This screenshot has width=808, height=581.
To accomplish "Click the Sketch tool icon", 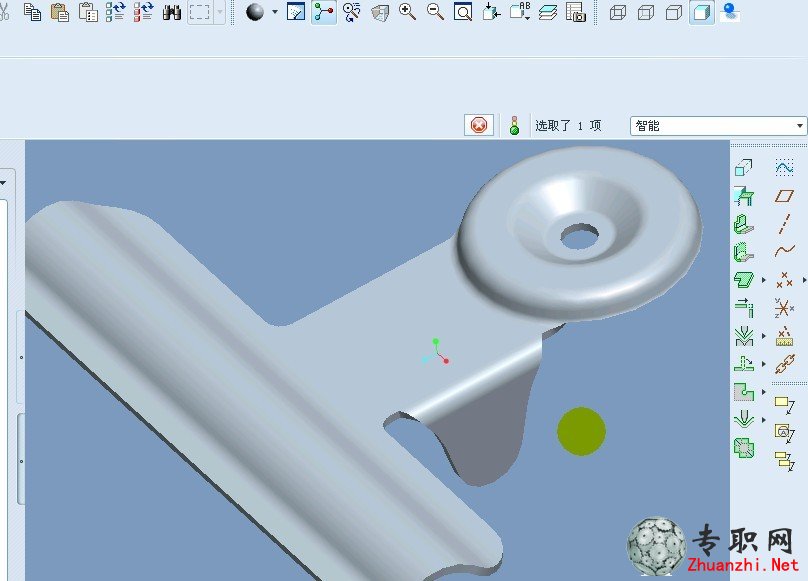I will pyautogui.click(x=784, y=167).
